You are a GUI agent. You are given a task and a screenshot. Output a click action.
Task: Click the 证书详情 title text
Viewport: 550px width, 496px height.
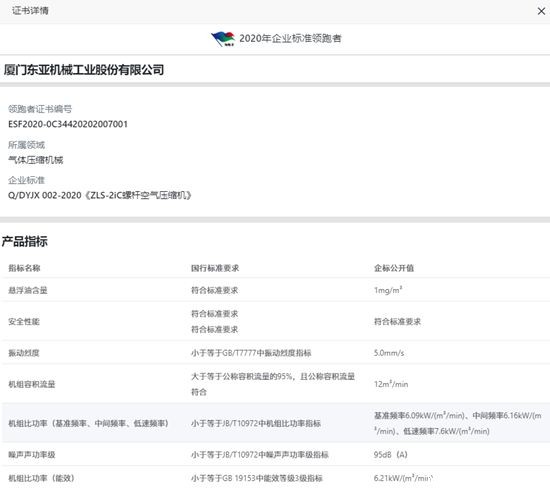pos(30,11)
